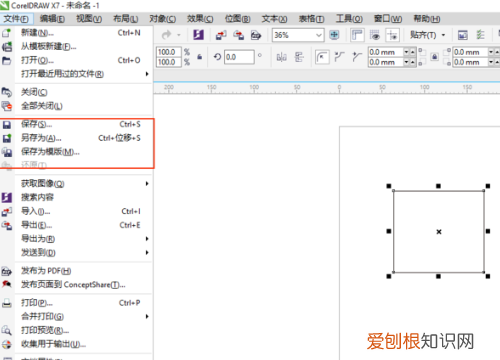This screenshot has width=500, height=360.
Task: Click the Export icon in the toolbar
Action: click(238, 35)
